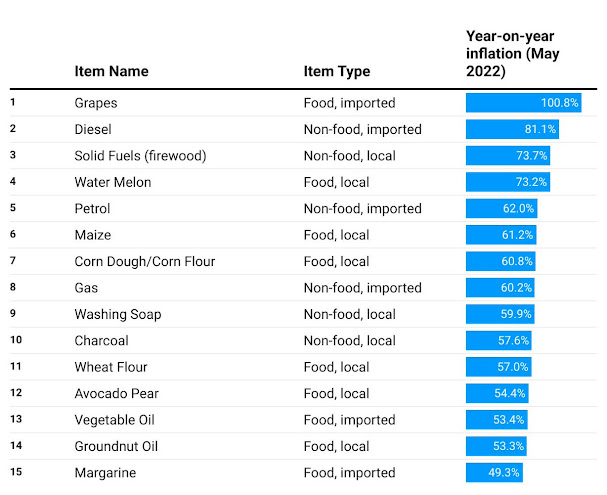Select the Margarine 49.3% bar

[x=494, y=472]
